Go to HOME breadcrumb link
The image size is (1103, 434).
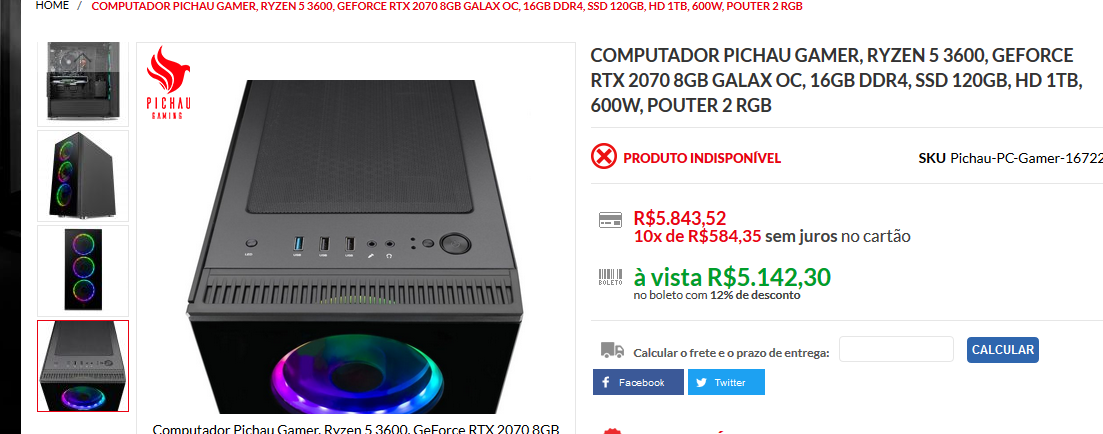click(x=53, y=6)
